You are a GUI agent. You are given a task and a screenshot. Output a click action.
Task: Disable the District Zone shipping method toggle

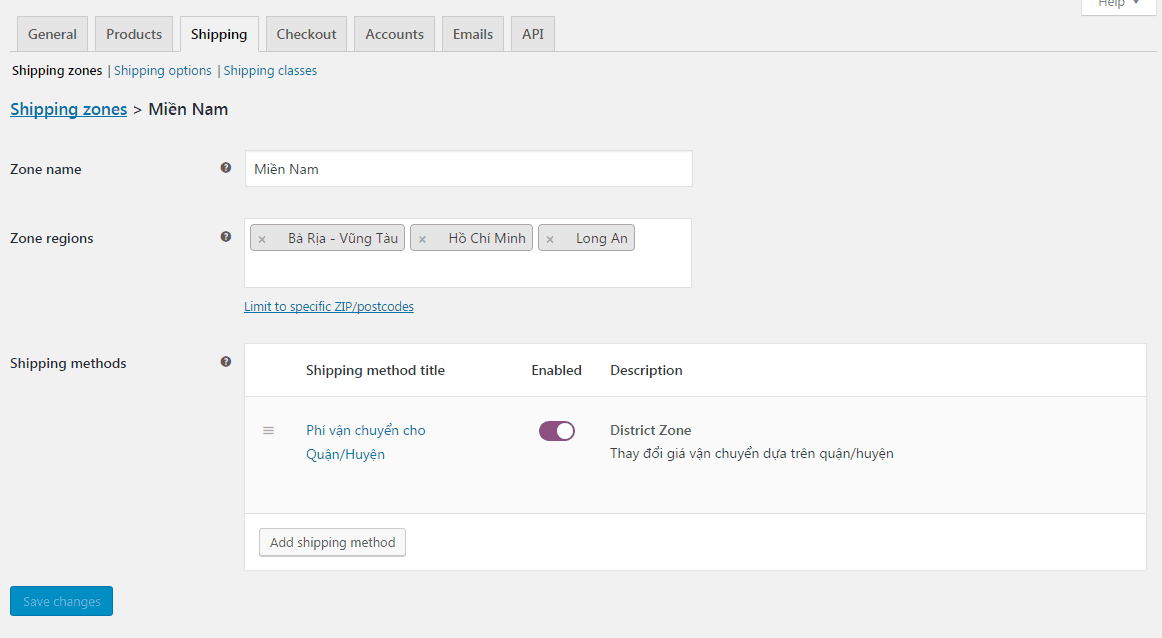pyautogui.click(x=557, y=431)
